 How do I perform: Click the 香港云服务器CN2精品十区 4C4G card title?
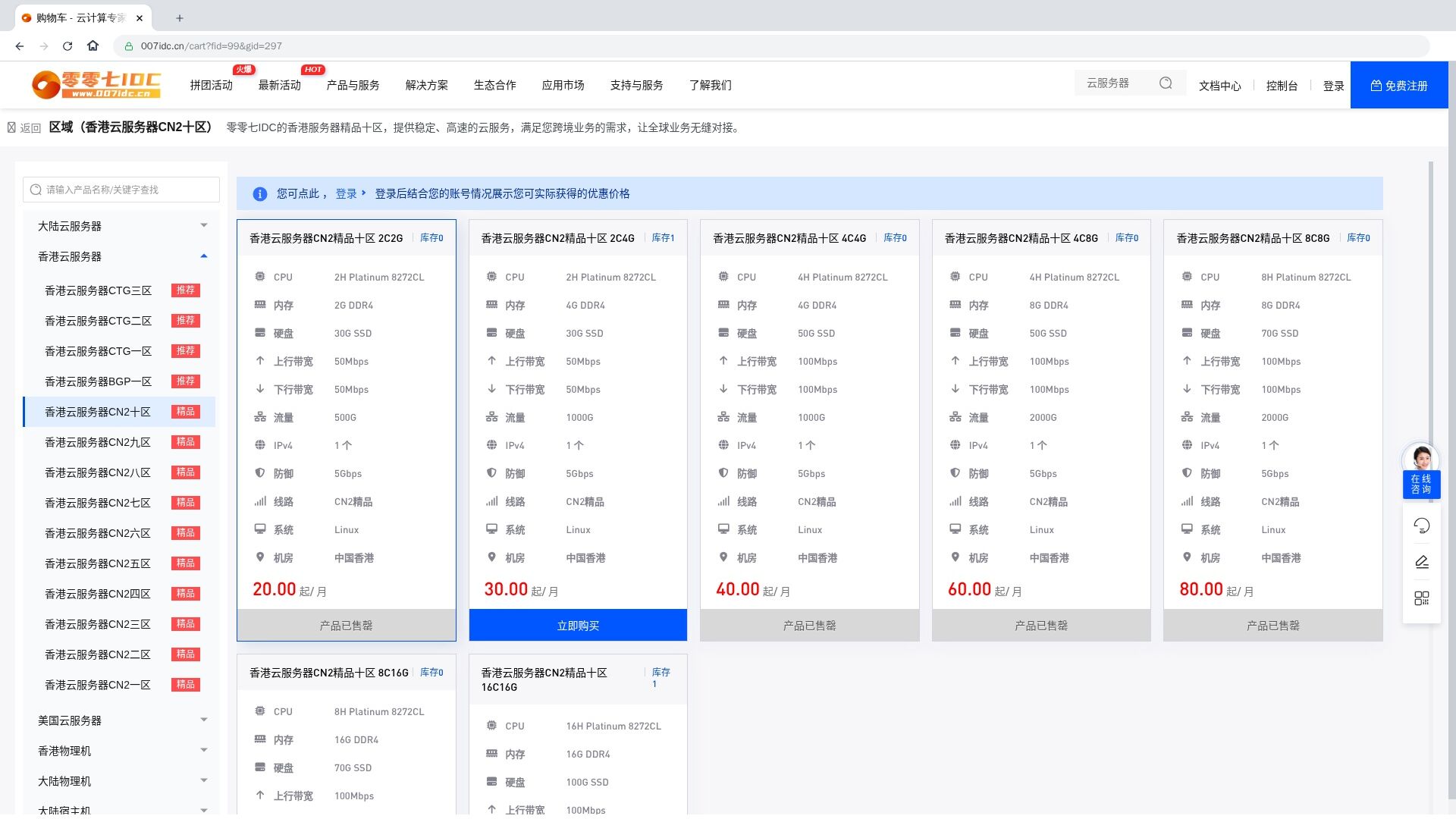pyautogui.click(x=789, y=238)
